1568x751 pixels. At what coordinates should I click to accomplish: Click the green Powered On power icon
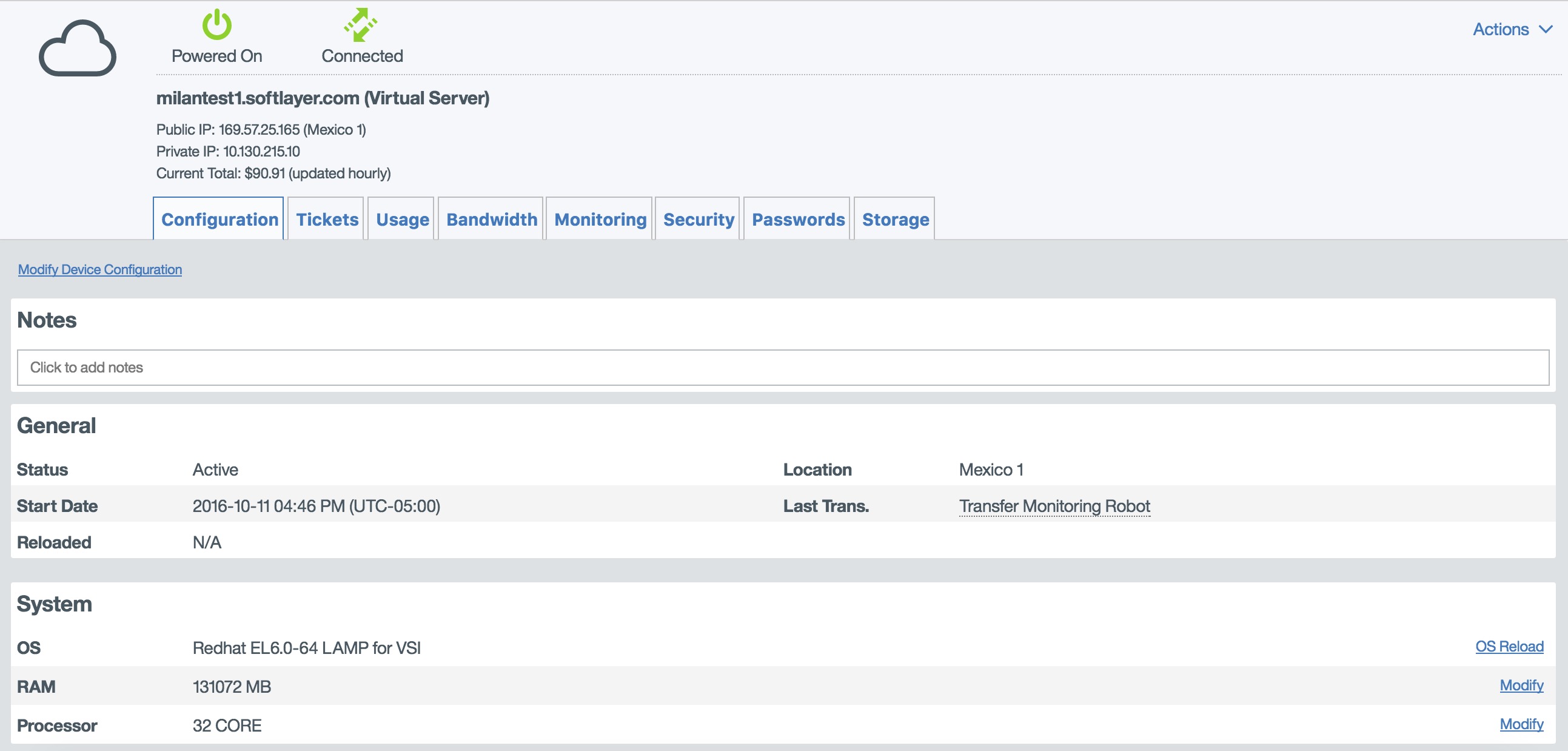coord(216,25)
